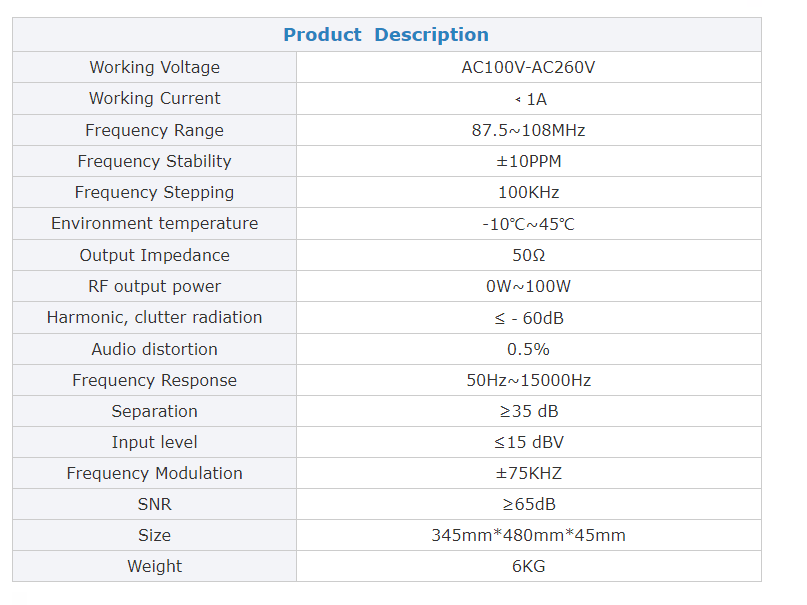
Task: Click the Product Description table header
Action: click(386, 35)
